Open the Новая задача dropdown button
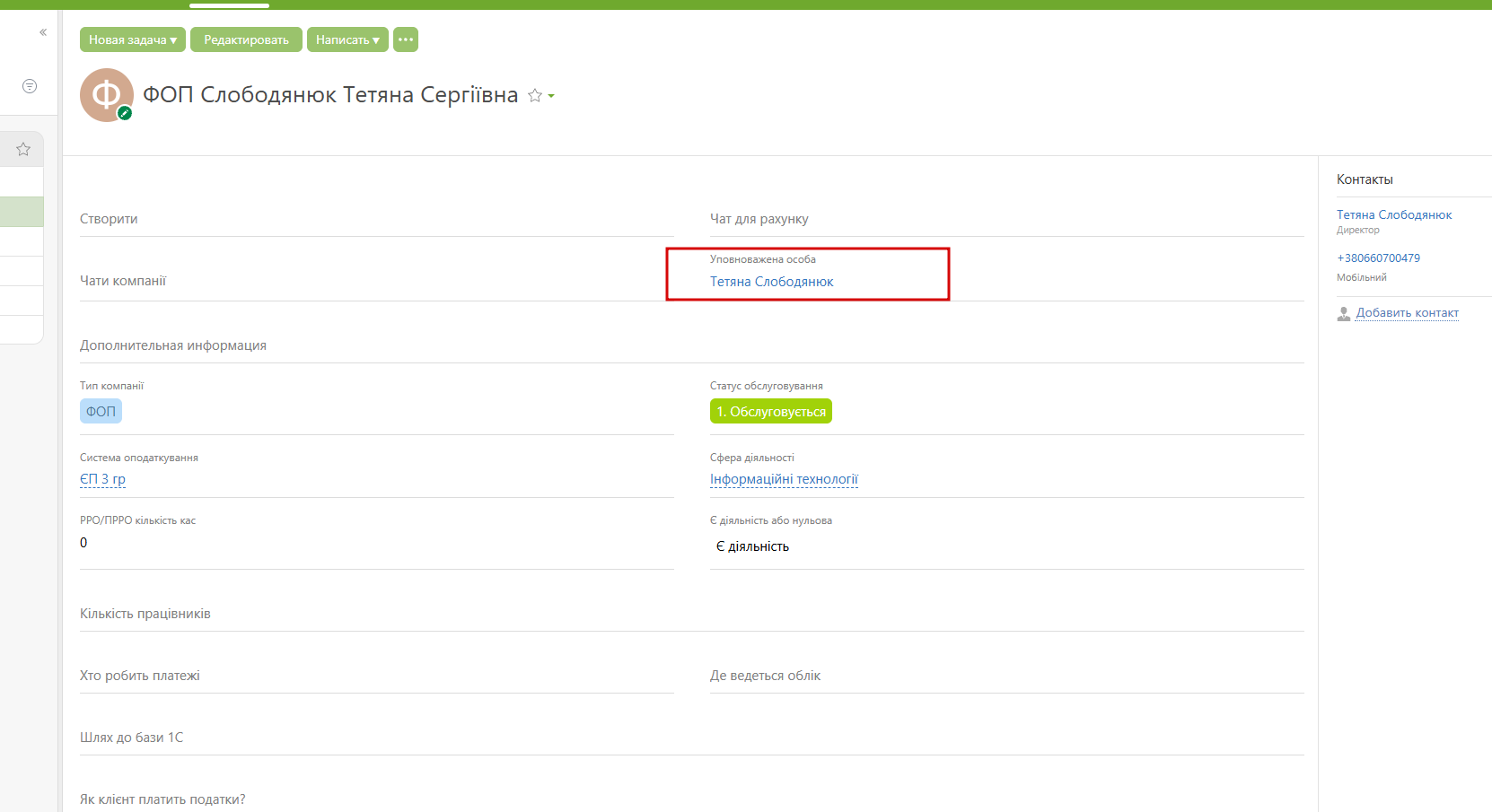This screenshot has width=1492, height=812. [x=133, y=39]
